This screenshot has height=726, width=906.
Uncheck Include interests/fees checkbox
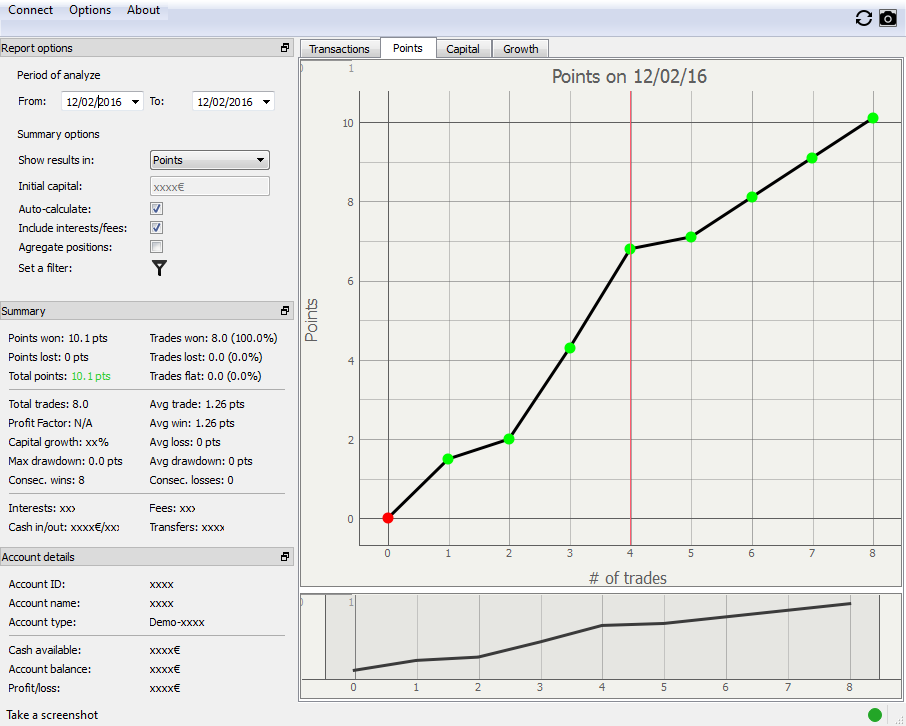pyautogui.click(x=157, y=228)
